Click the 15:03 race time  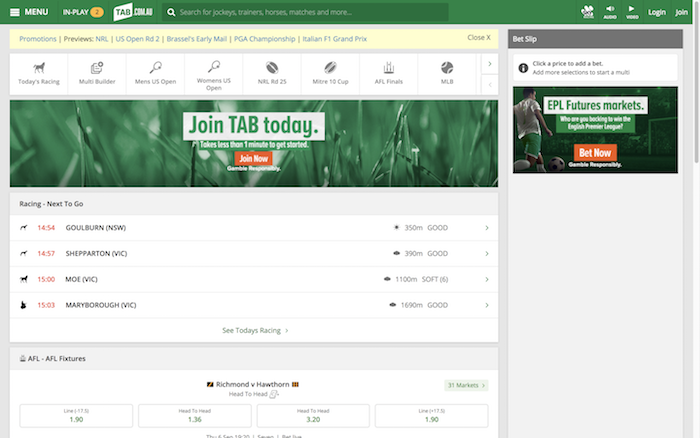(46, 305)
